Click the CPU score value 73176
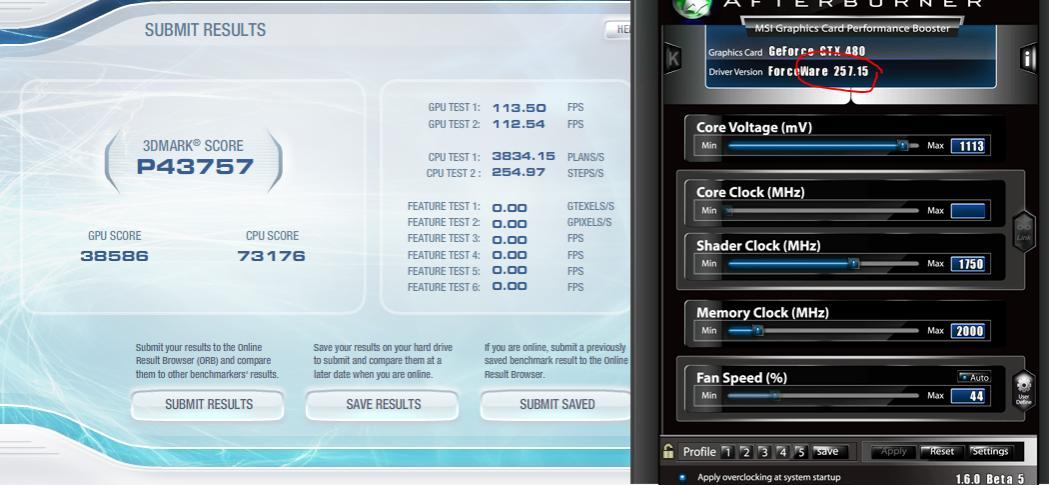 (x=272, y=256)
